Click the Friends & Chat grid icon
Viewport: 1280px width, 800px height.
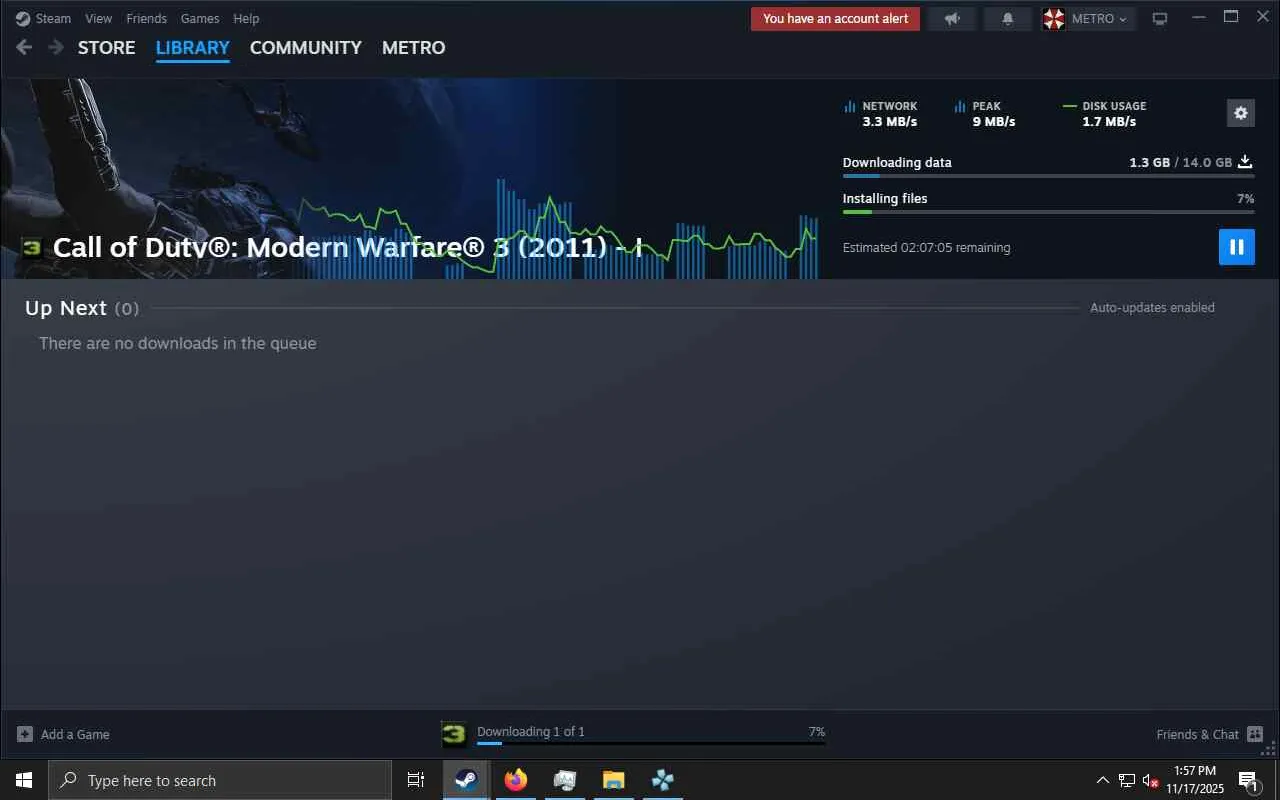coord(1255,734)
